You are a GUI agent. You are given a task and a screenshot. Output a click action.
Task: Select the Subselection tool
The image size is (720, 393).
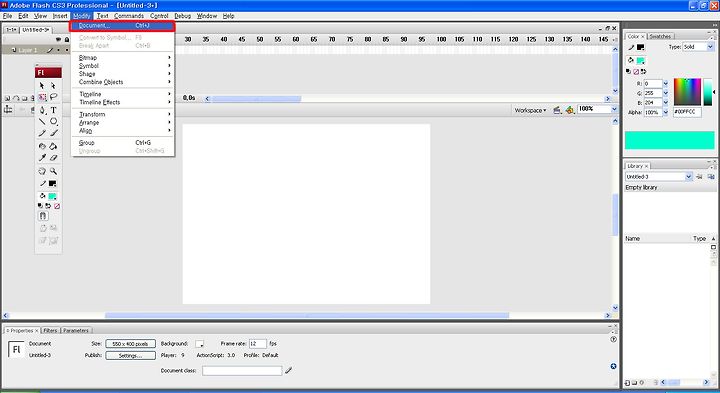(x=53, y=85)
